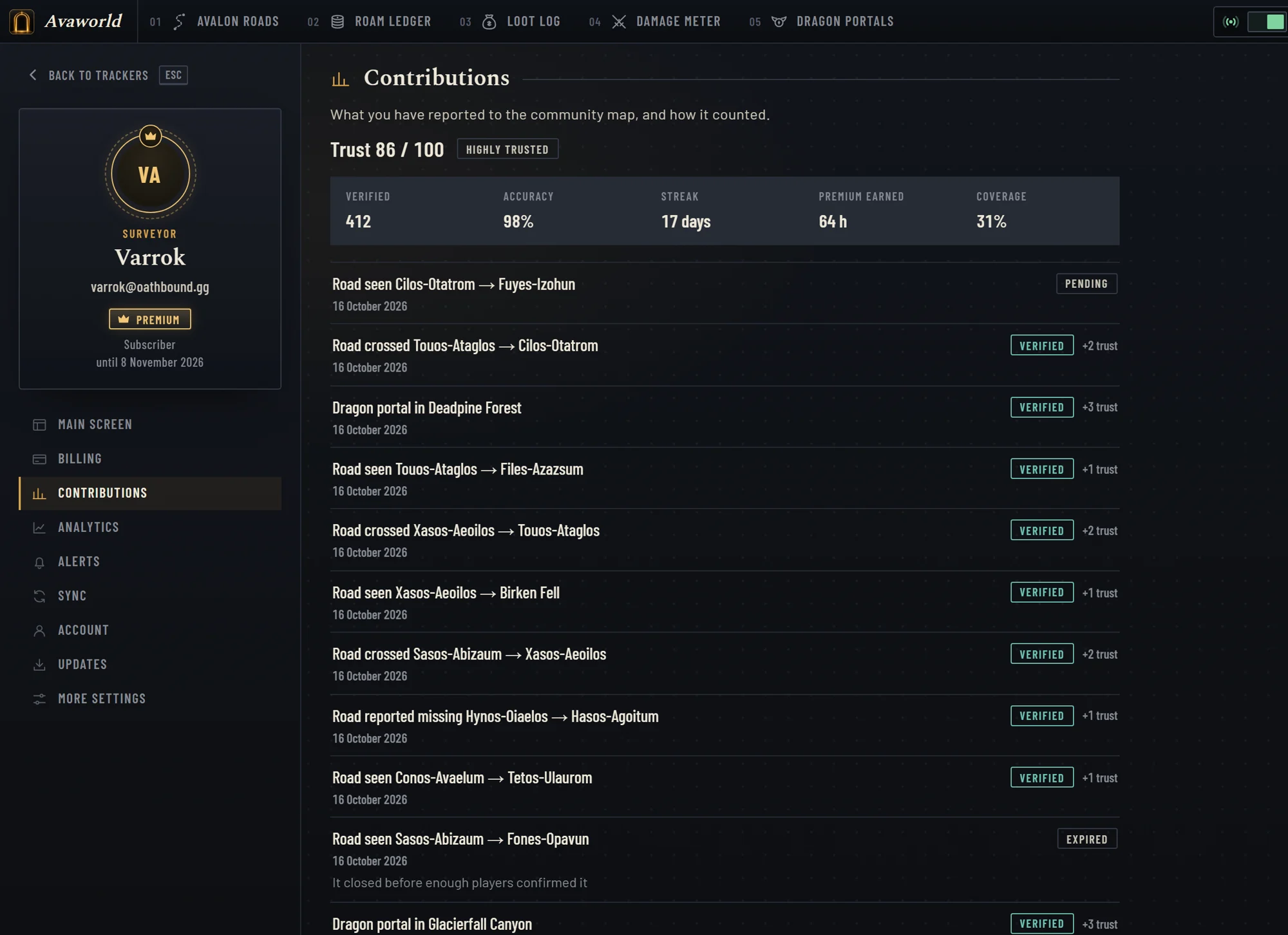Screen dimensions: 1288x935
Task: Switch to the Roam Ledger tab
Action: pos(370,21)
